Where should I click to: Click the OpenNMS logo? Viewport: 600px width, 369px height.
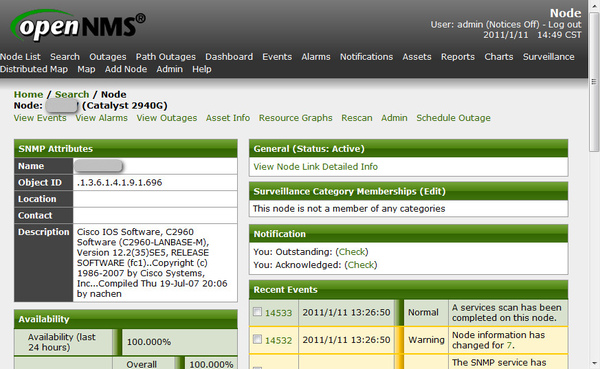click(78, 26)
